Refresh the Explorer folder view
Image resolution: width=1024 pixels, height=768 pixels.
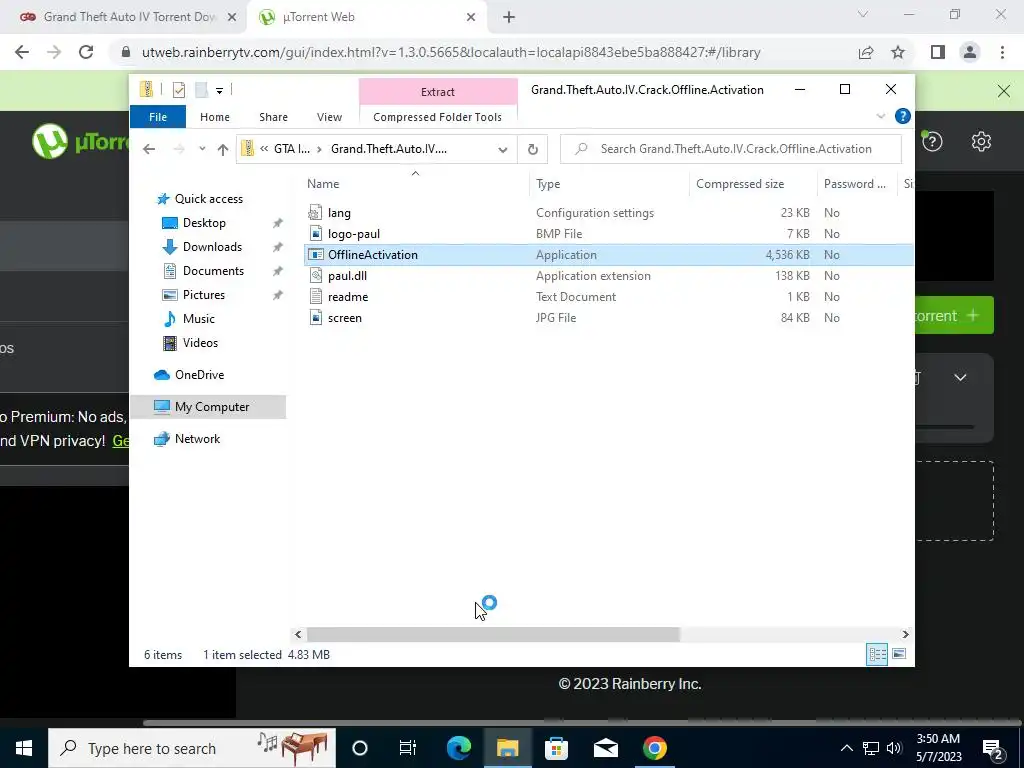coord(533,149)
